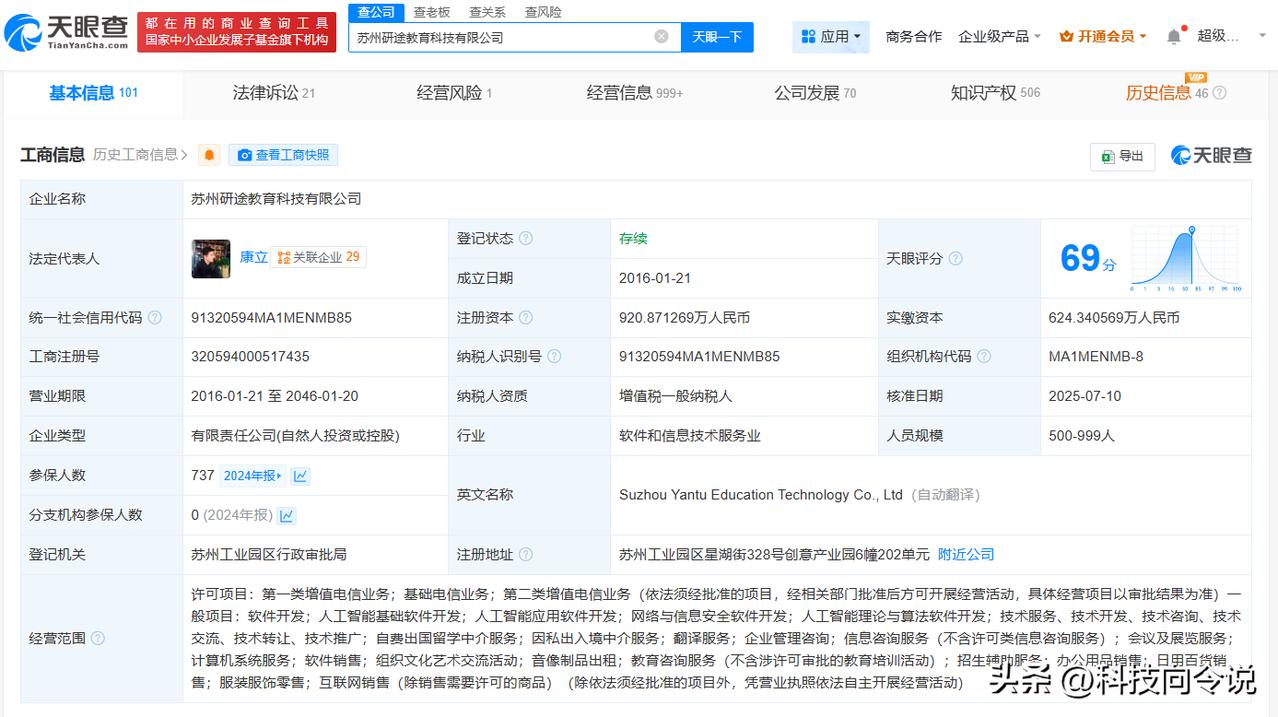Click the help icon beside 纳税人识别号
Screen dimensions: 1278x717
tap(554, 357)
